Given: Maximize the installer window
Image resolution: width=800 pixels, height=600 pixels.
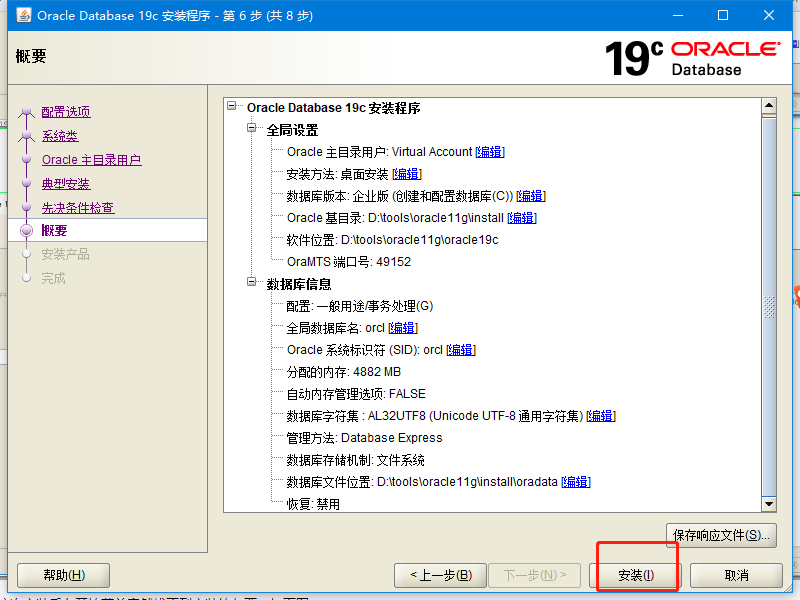Looking at the screenshot, I should tap(722, 15).
